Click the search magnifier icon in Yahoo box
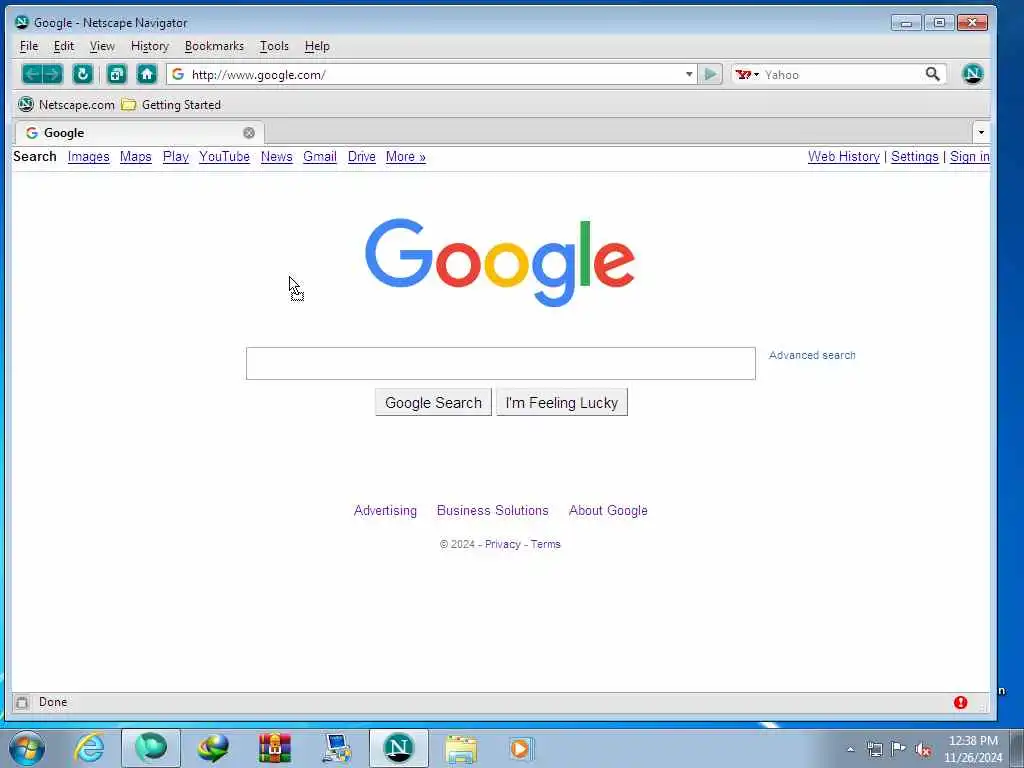Viewport: 1024px width, 768px height. click(x=933, y=74)
